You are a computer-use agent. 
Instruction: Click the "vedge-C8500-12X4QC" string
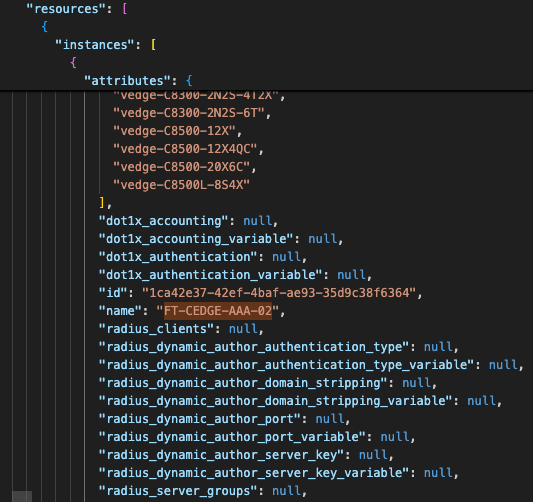click(x=185, y=149)
